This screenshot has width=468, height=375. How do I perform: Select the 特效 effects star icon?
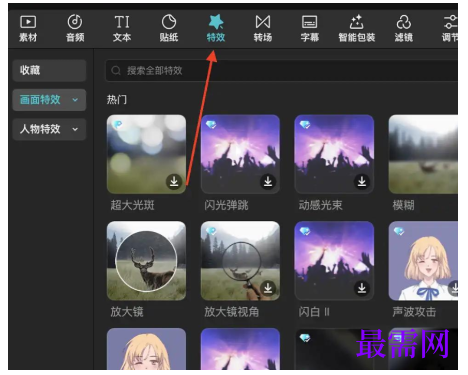click(x=216, y=22)
